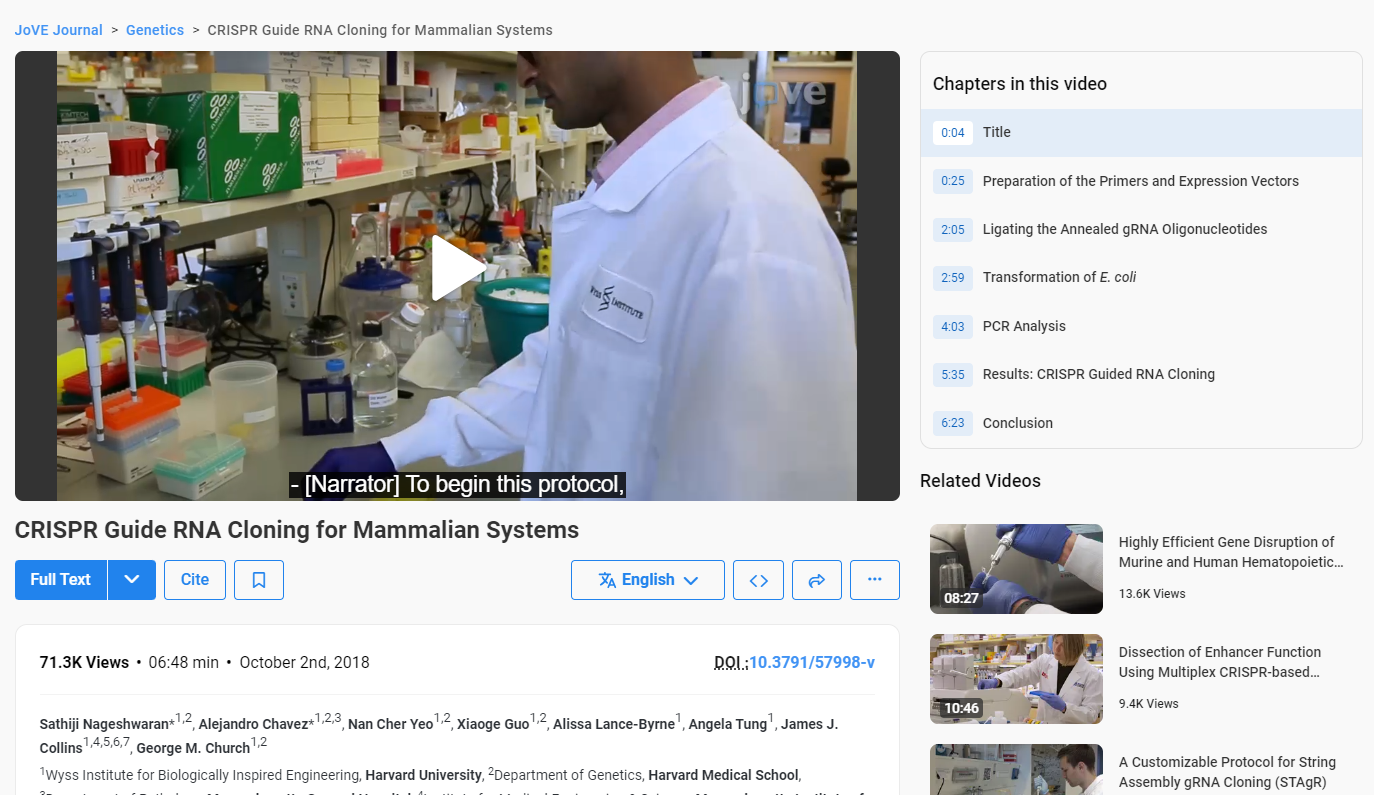The height and width of the screenshot is (795, 1374).
Task: Click the Cite button
Action: tap(195, 580)
